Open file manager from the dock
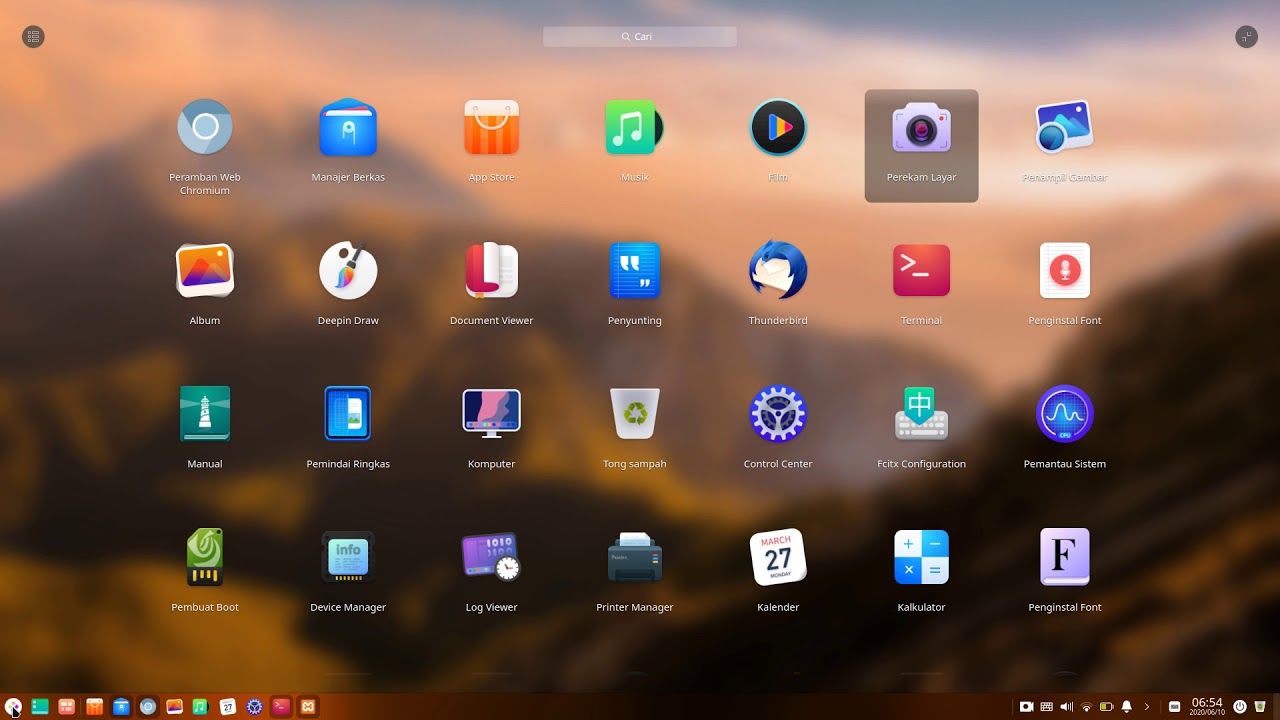1280x720 pixels. [x=121, y=707]
